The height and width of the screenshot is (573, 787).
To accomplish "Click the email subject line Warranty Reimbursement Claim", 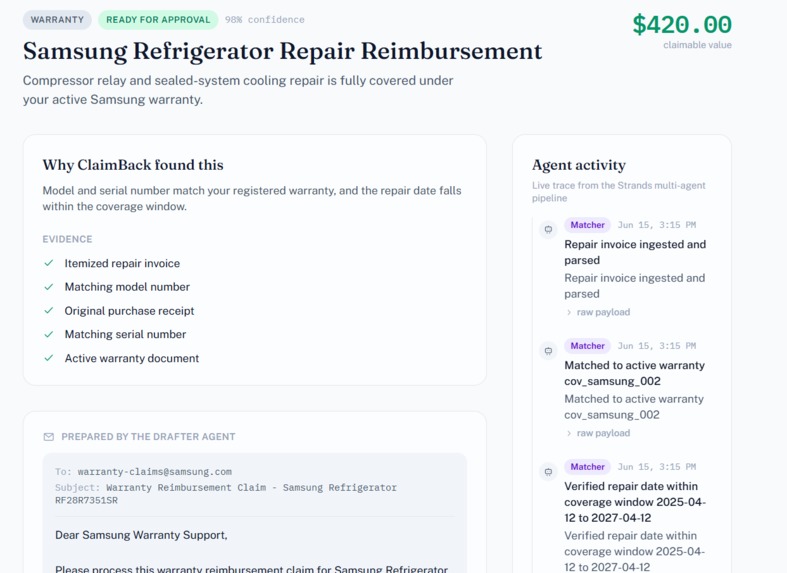I will coord(226,494).
